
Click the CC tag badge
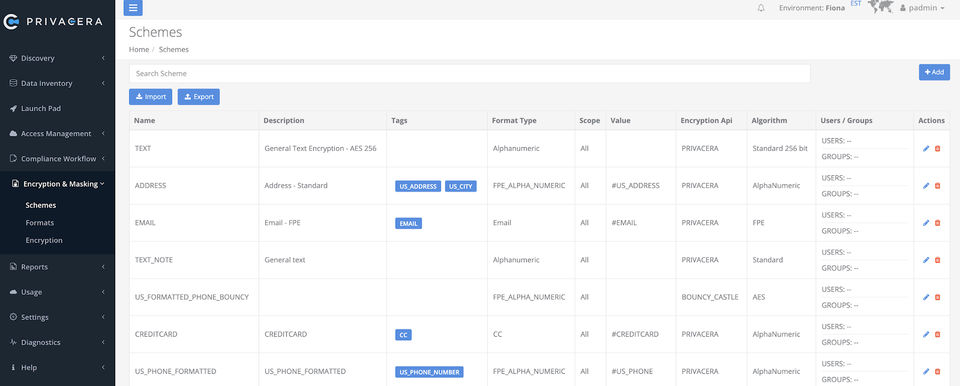403,335
